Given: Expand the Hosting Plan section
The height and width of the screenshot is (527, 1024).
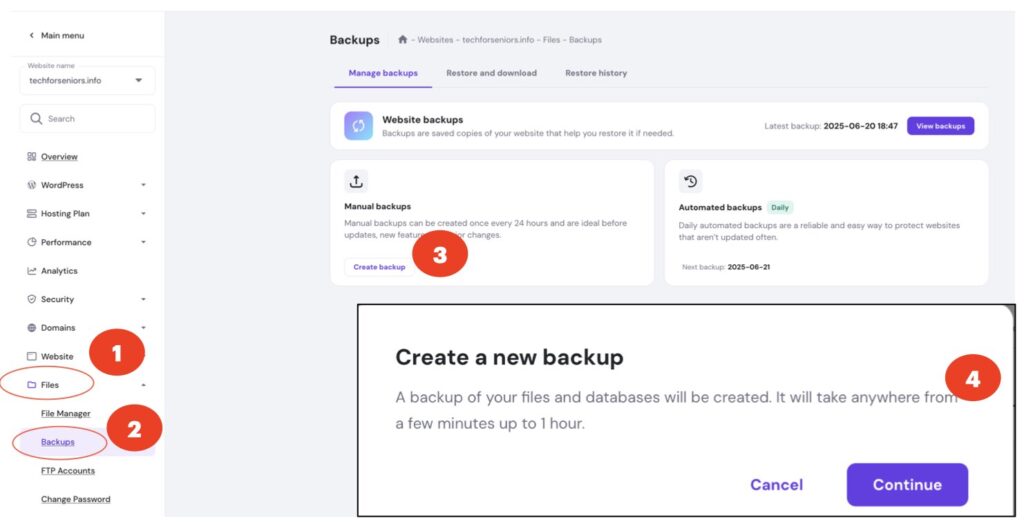Looking at the screenshot, I should [x=143, y=214].
